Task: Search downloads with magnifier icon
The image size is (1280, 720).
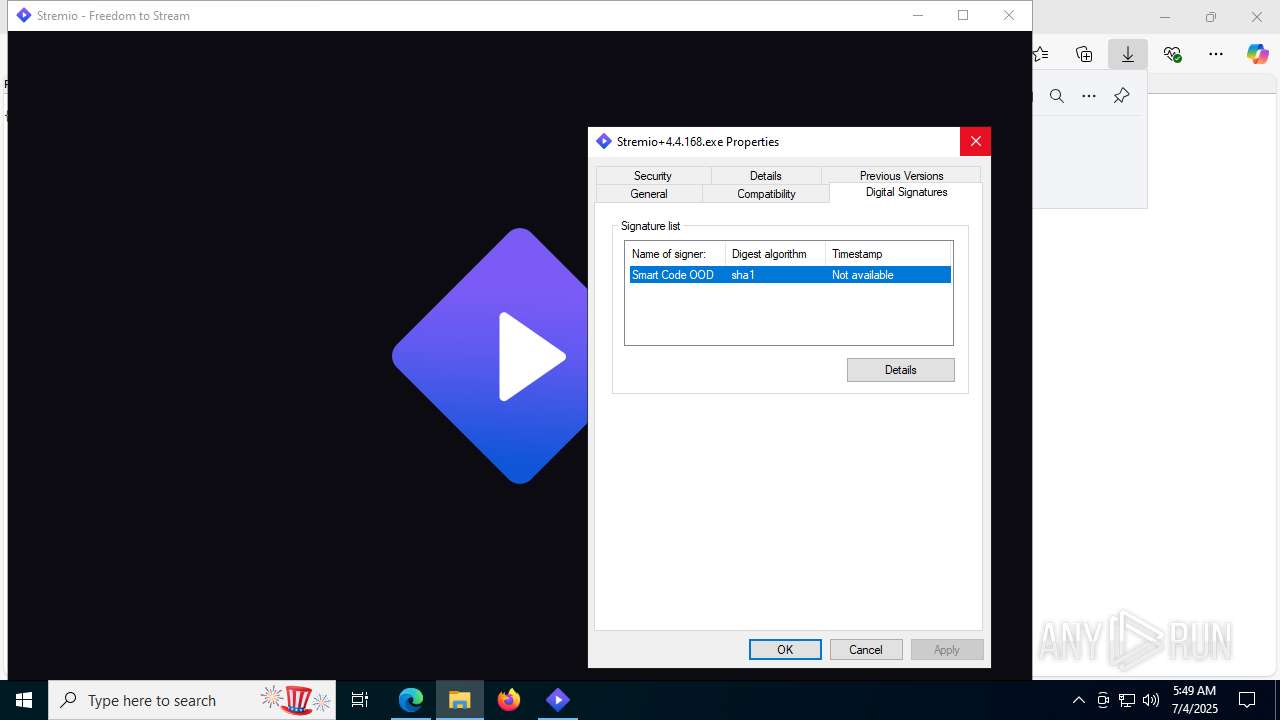Action: 1056,96
